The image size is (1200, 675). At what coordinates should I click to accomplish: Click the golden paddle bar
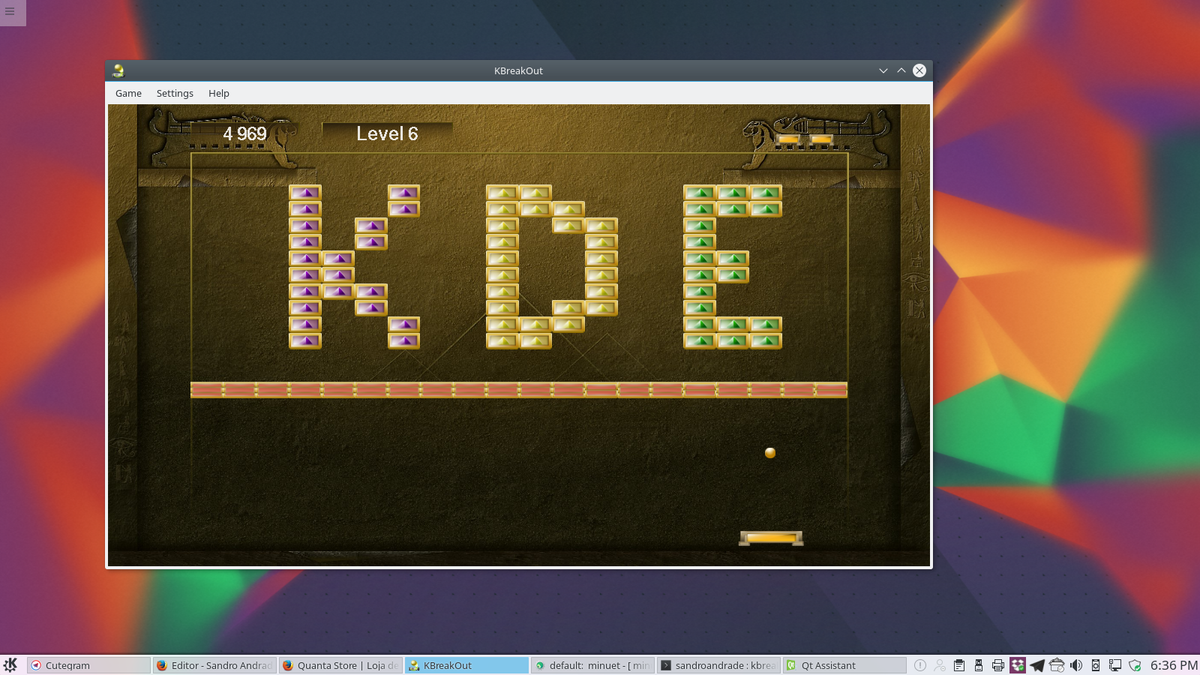pyautogui.click(x=771, y=538)
